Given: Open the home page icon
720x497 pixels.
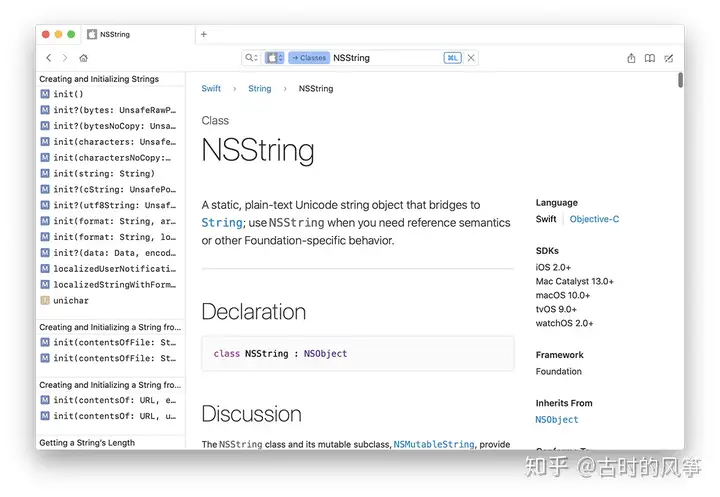Looking at the screenshot, I should pyautogui.click(x=83, y=58).
